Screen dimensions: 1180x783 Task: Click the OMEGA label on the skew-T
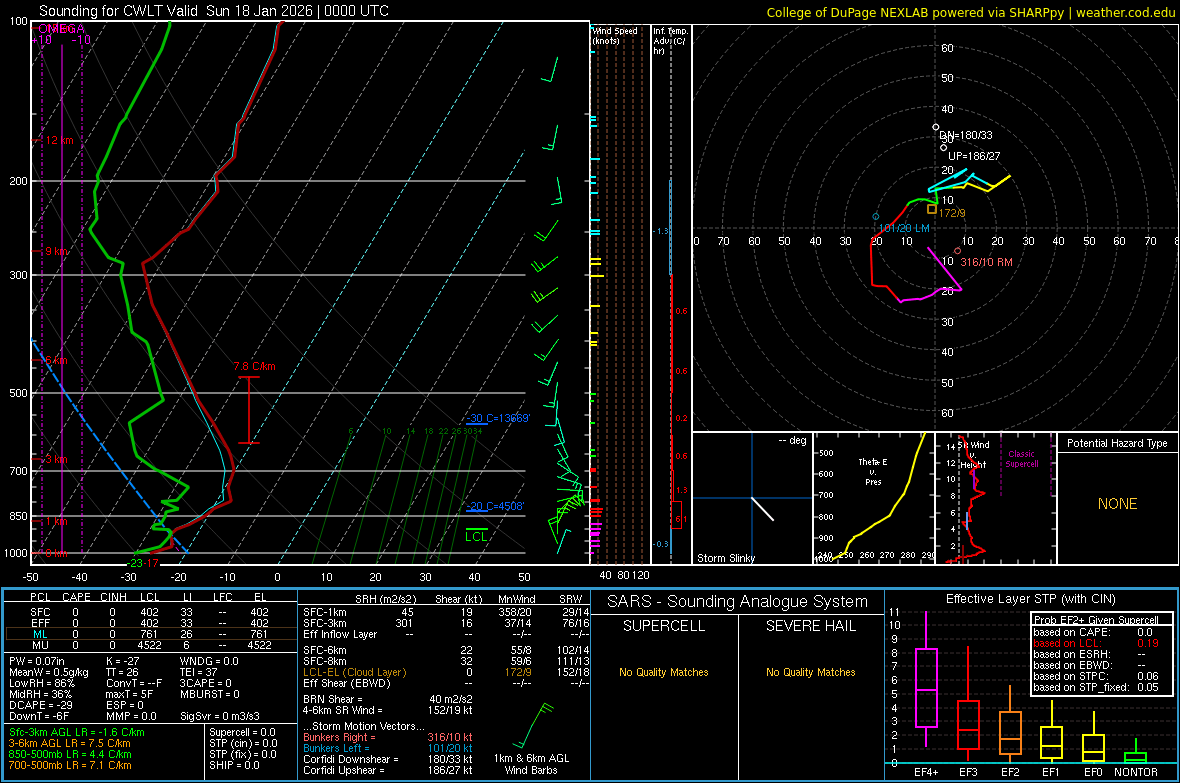coord(61,29)
